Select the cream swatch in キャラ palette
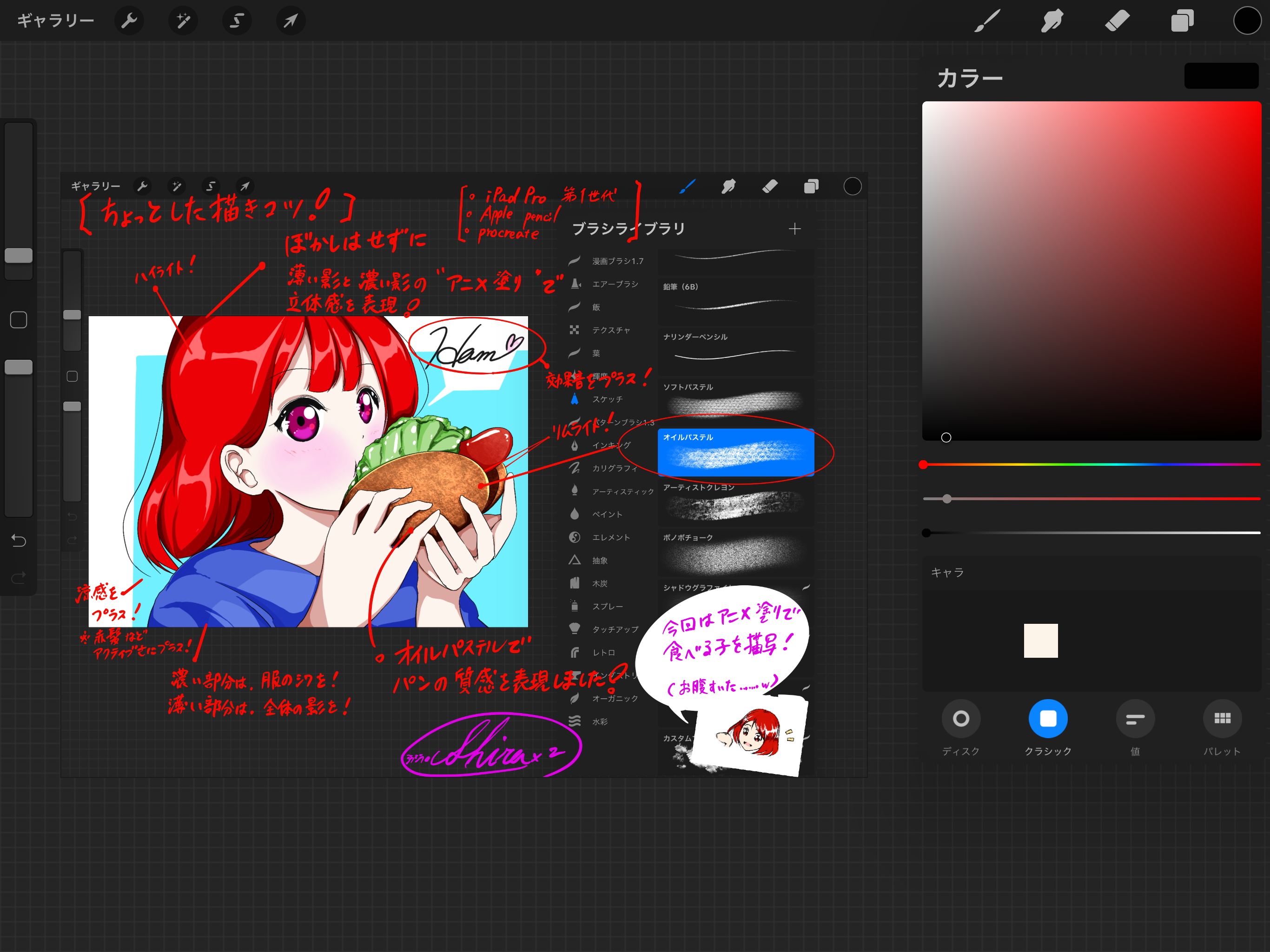The width and height of the screenshot is (1270, 952). coord(1040,641)
